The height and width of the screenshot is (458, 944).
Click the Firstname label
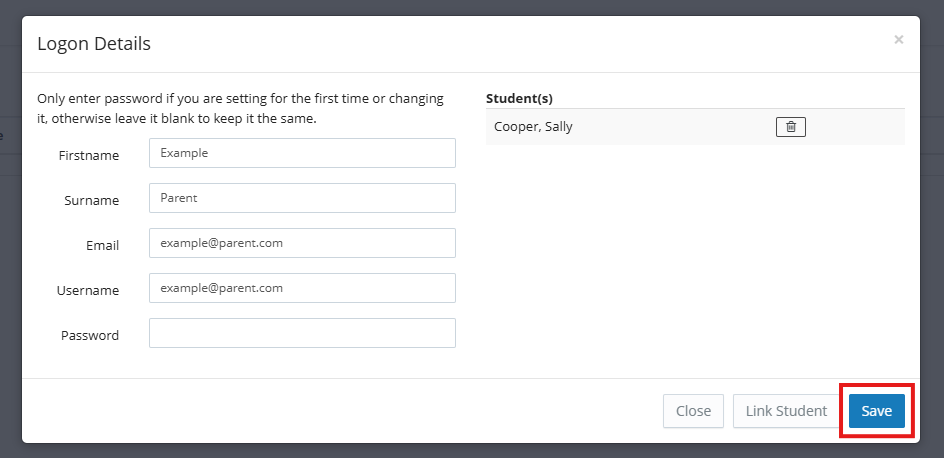[89, 155]
